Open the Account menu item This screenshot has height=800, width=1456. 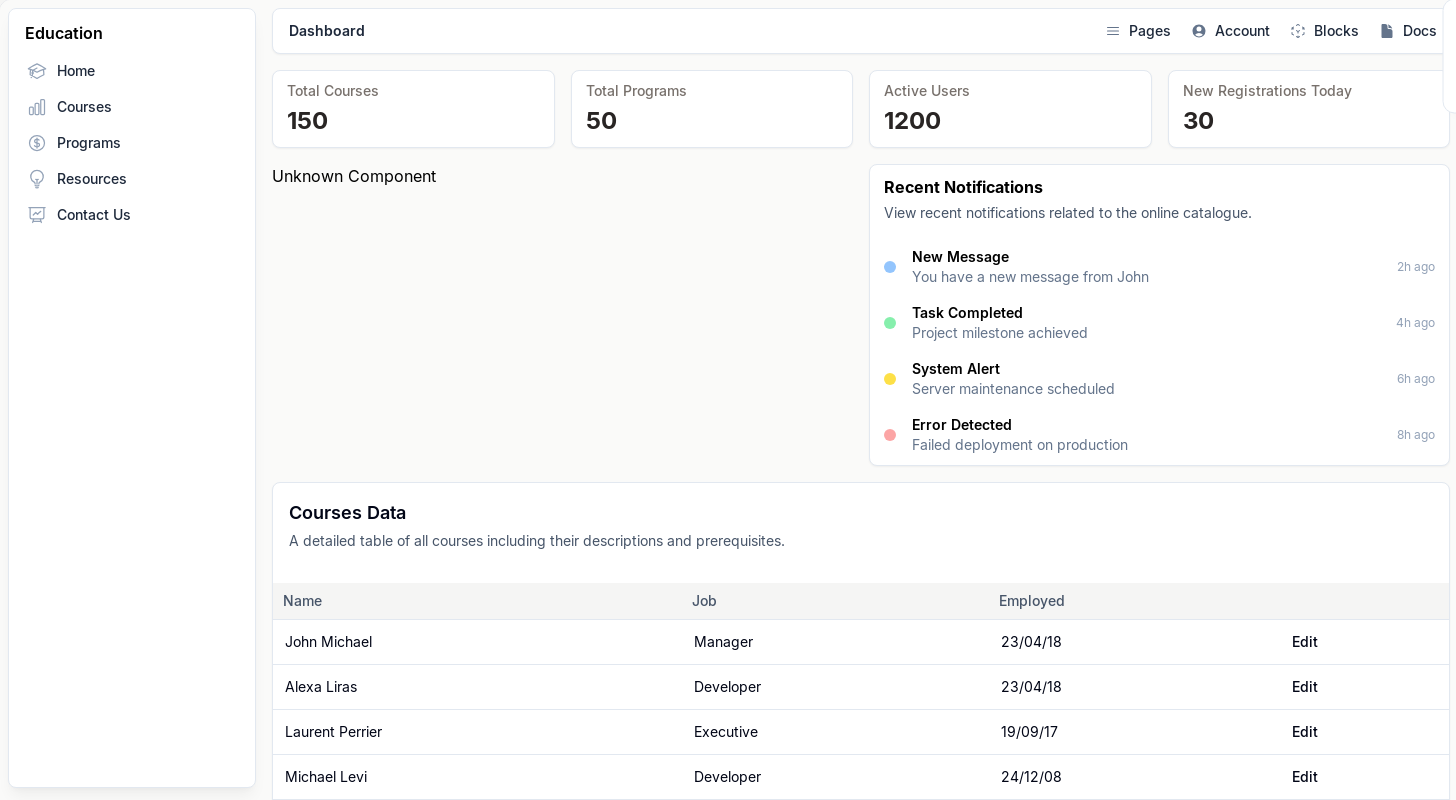tap(1242, 31)
